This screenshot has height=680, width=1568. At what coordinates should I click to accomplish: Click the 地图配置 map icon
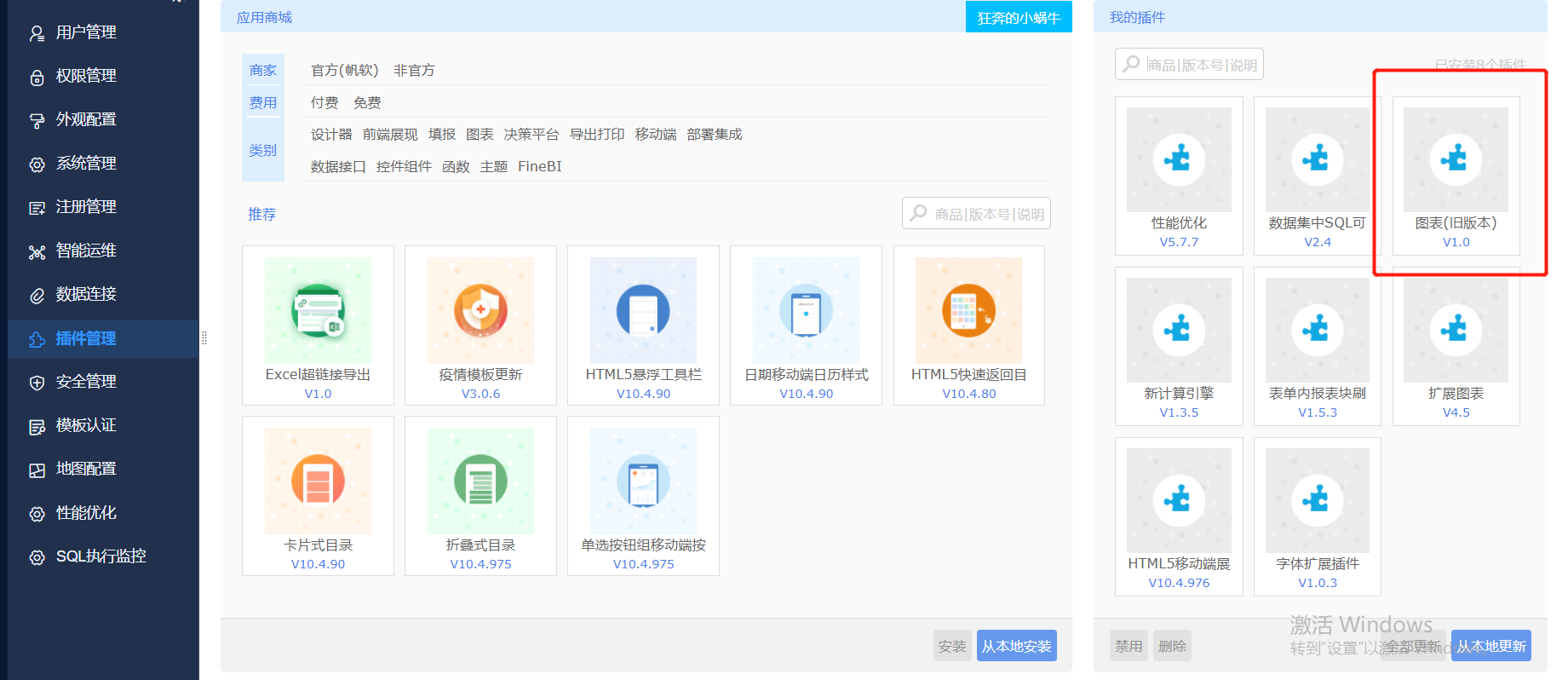(x=37, y=470)
